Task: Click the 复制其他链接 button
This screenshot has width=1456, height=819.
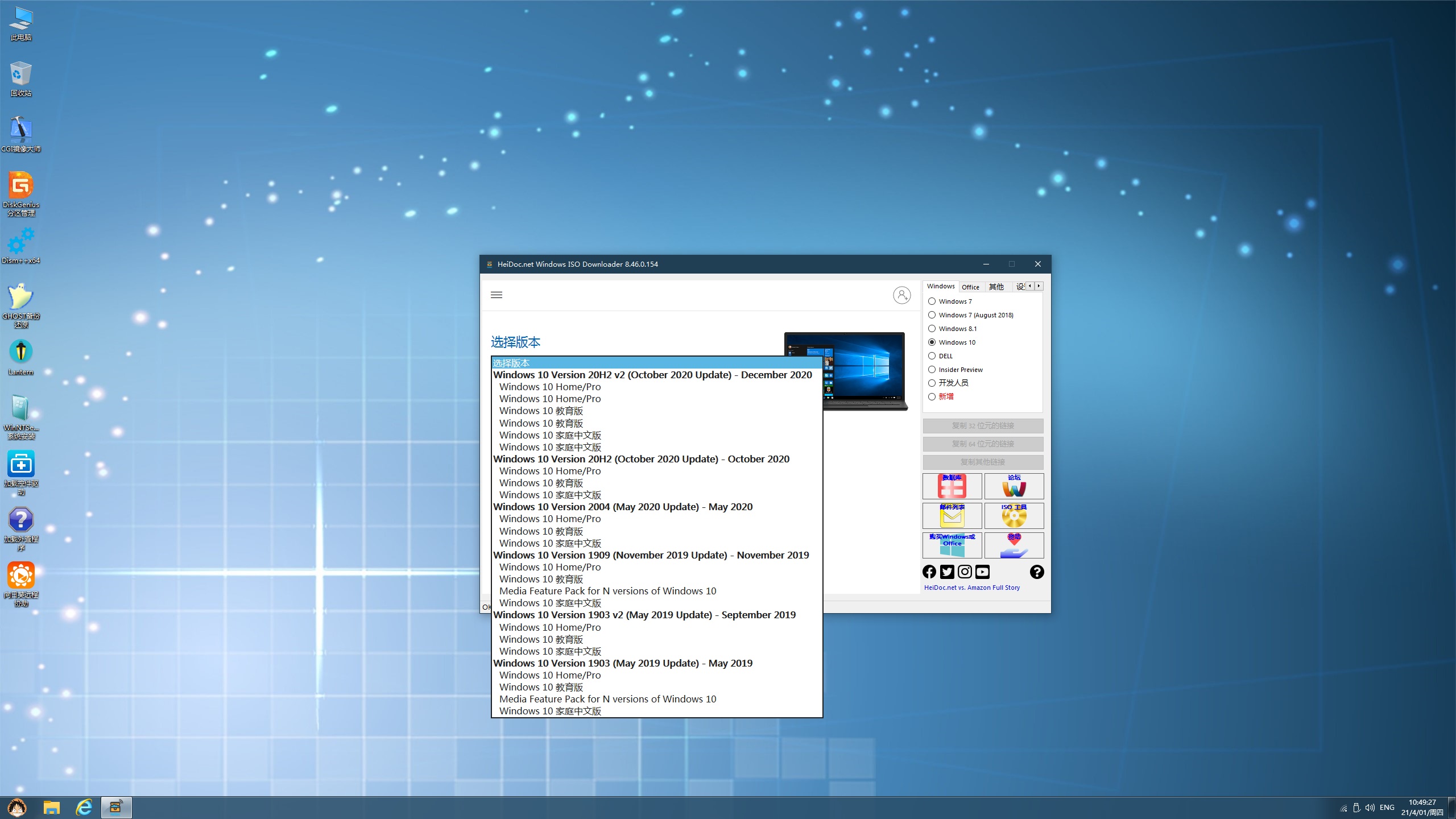Action: click(983, 462)
